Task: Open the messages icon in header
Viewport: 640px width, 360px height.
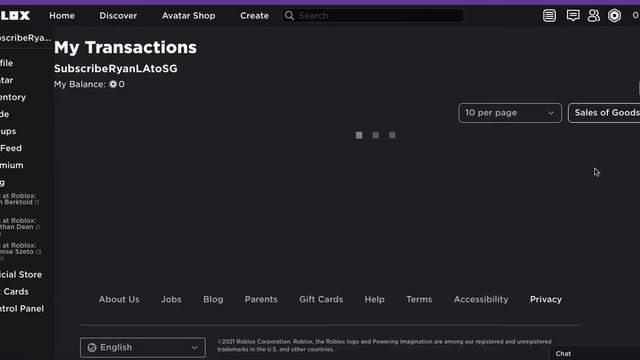Action: [x=573, y=16]
